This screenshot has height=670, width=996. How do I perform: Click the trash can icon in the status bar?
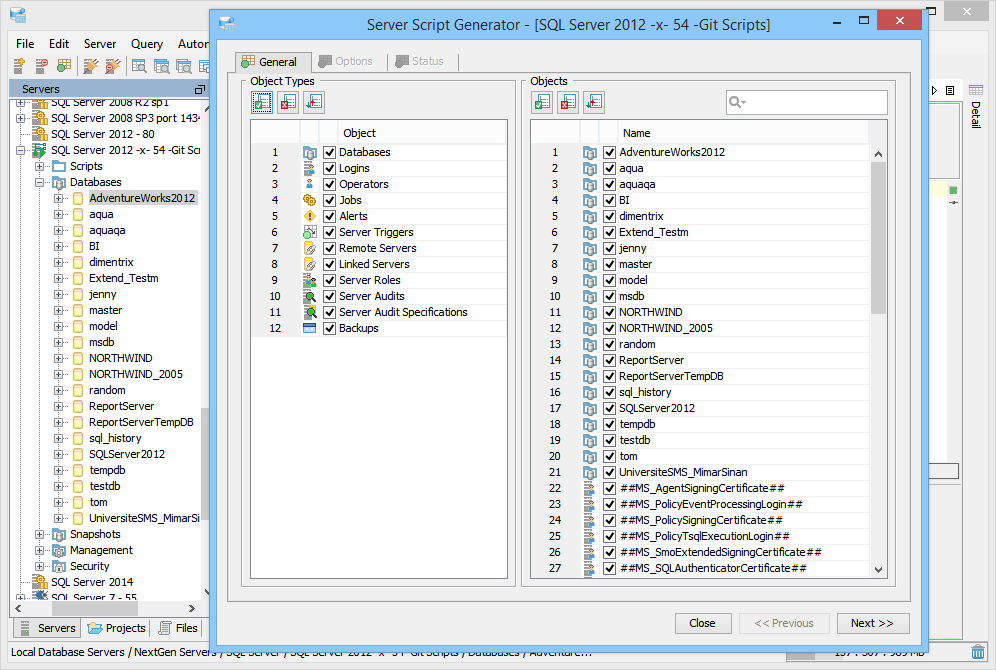click(978, 652)
